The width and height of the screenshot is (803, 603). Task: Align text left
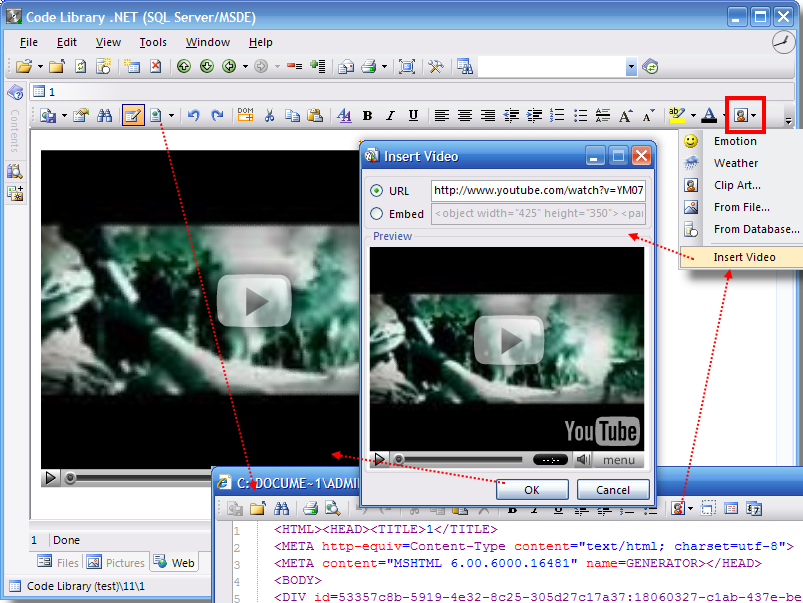(x=441, y=116)
